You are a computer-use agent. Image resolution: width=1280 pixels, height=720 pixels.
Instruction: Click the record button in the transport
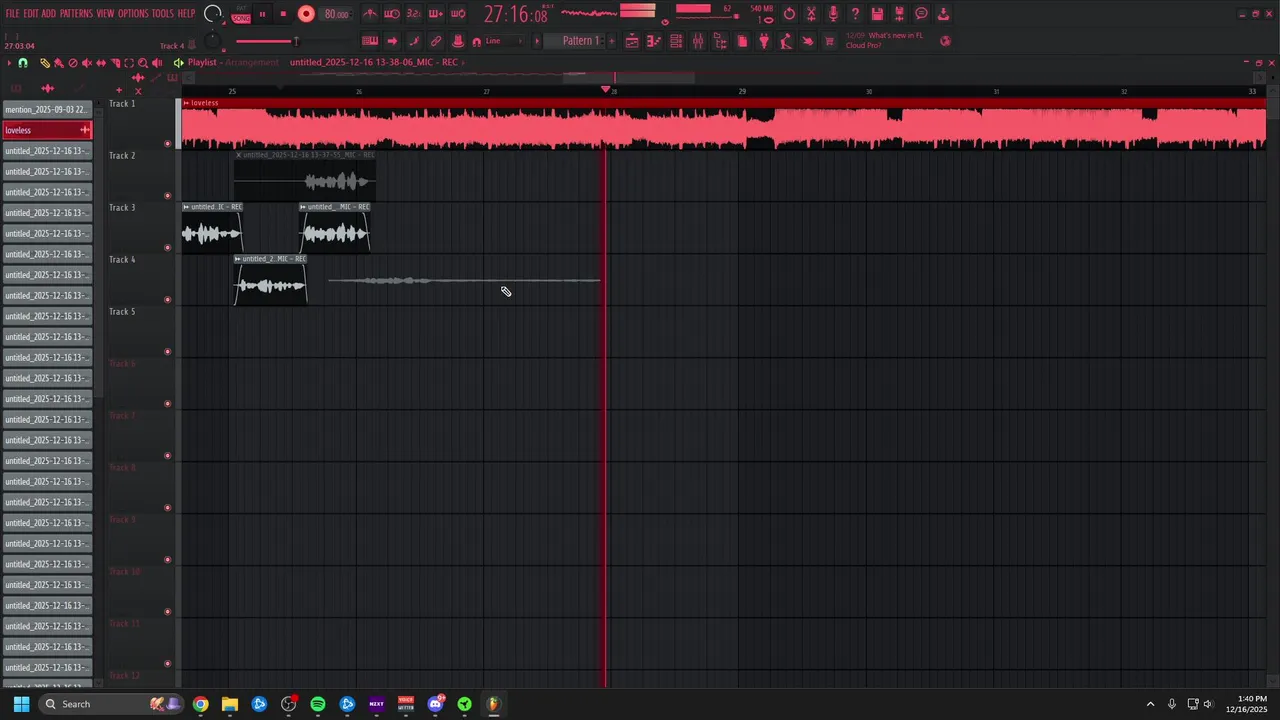tap(306, 14)
